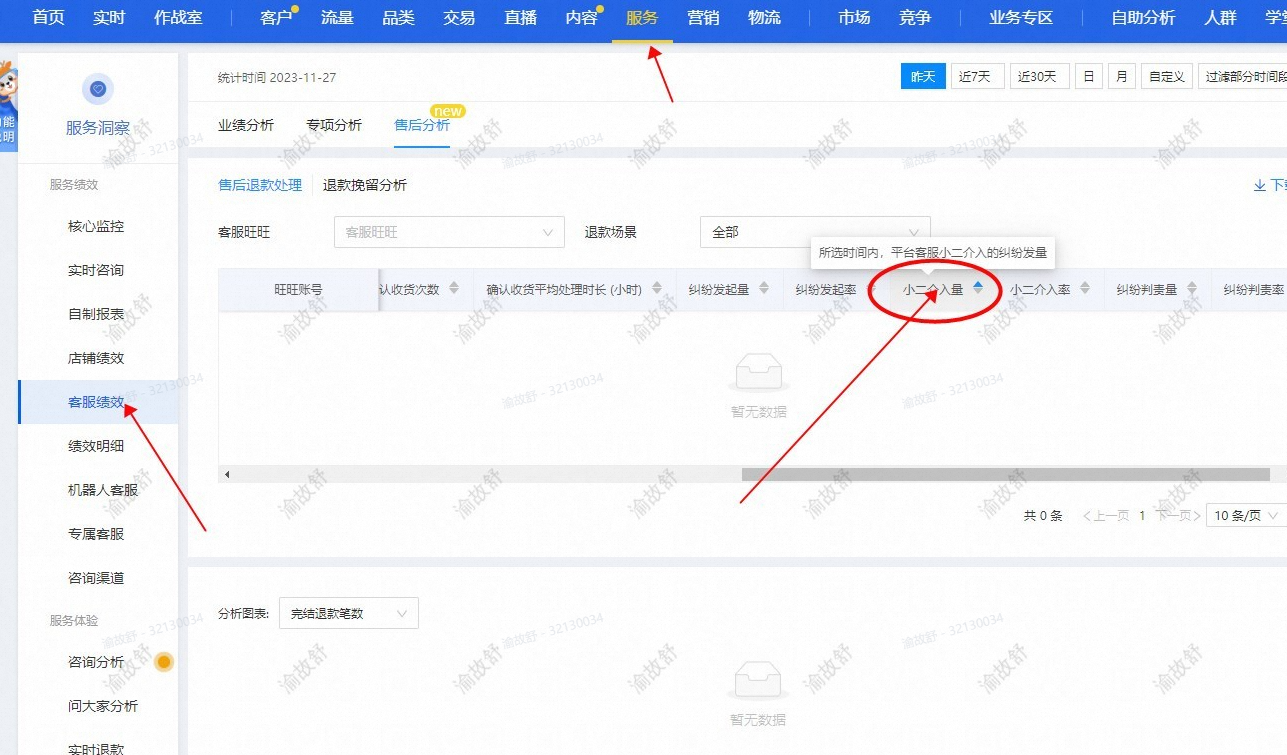Select 月 period button
Viewport: 1287px width, 755px height.
pos(1121,76)
